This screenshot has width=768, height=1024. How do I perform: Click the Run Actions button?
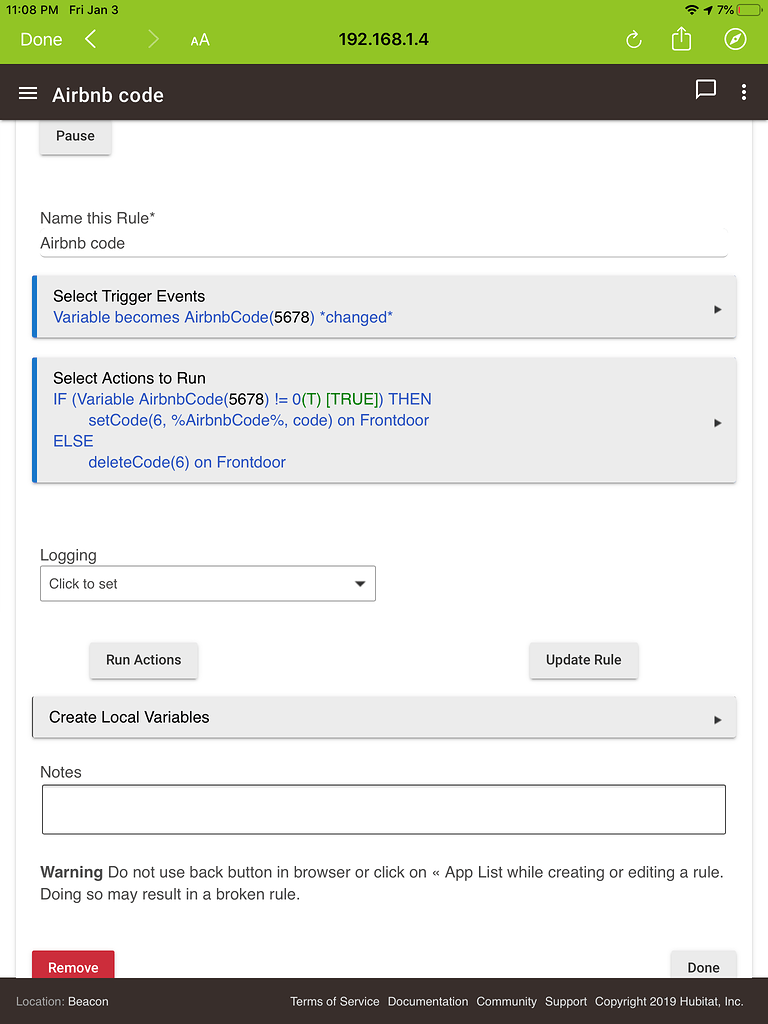coord(144,660)
